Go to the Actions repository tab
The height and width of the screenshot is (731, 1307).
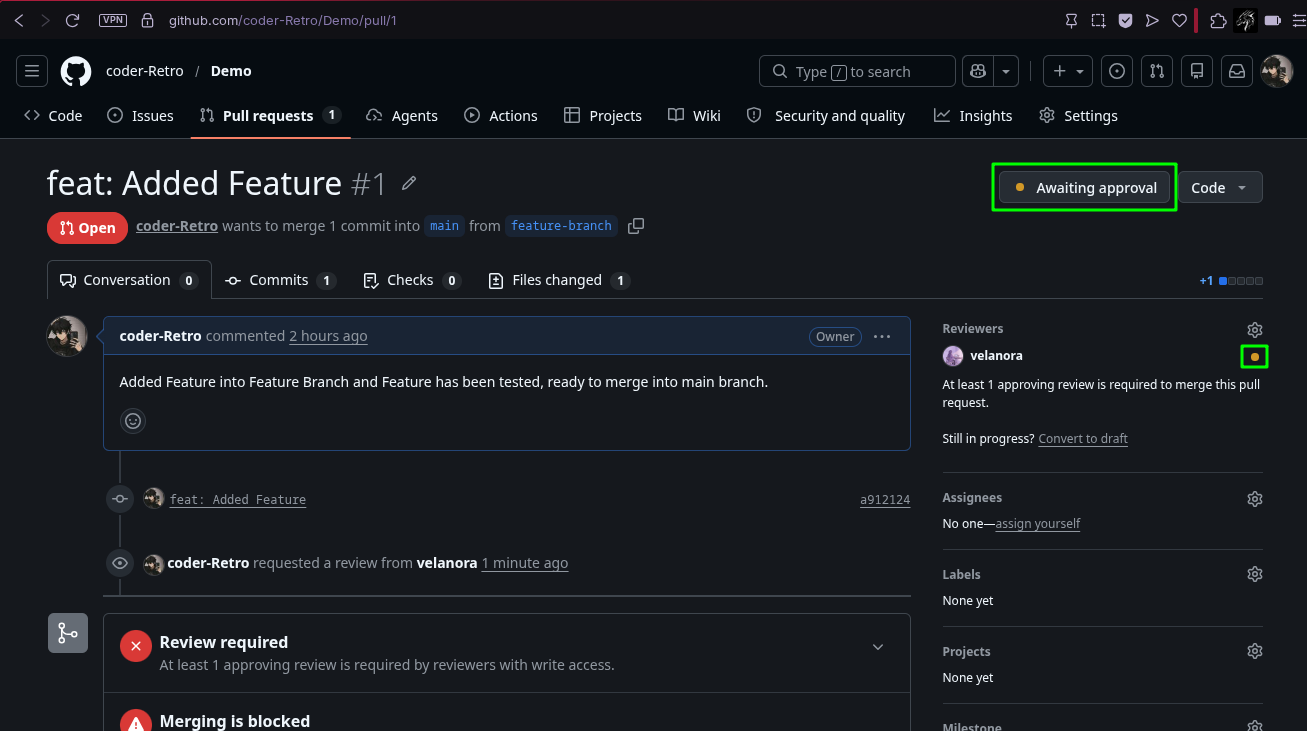pos(501,116)
